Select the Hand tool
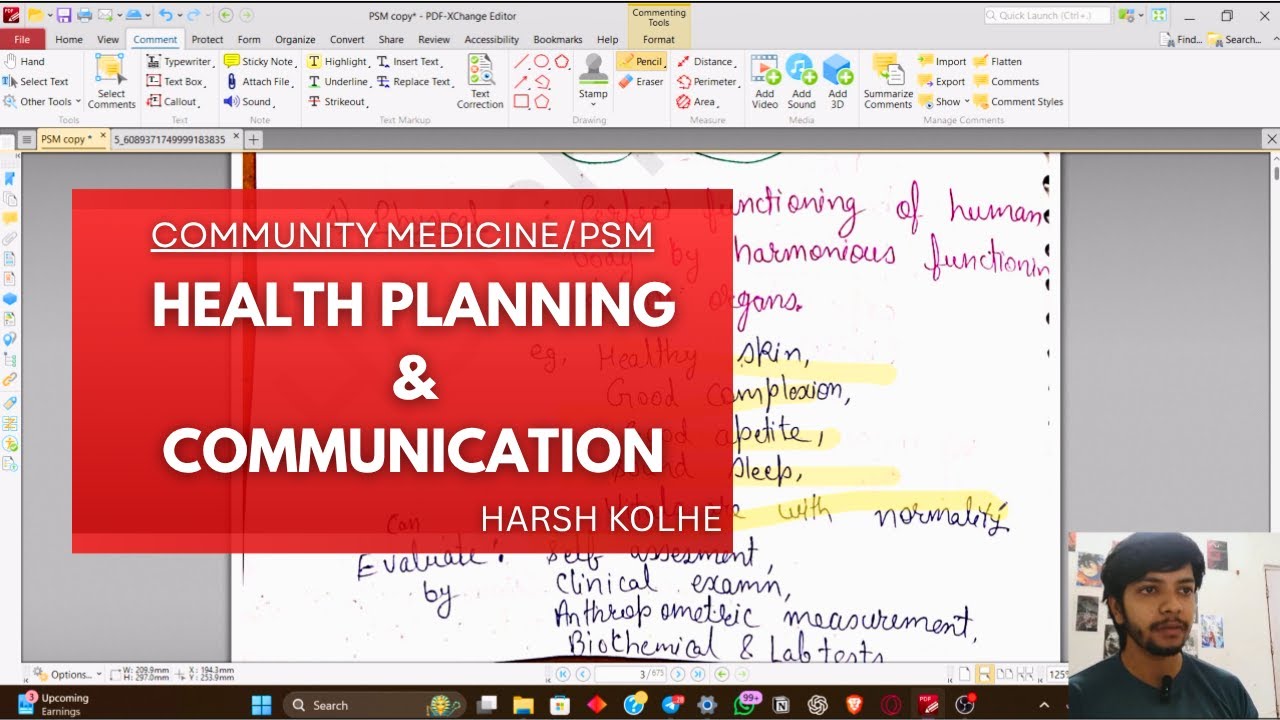The height and width of the screenshot is (720, 1280). [x=25, y=61]
